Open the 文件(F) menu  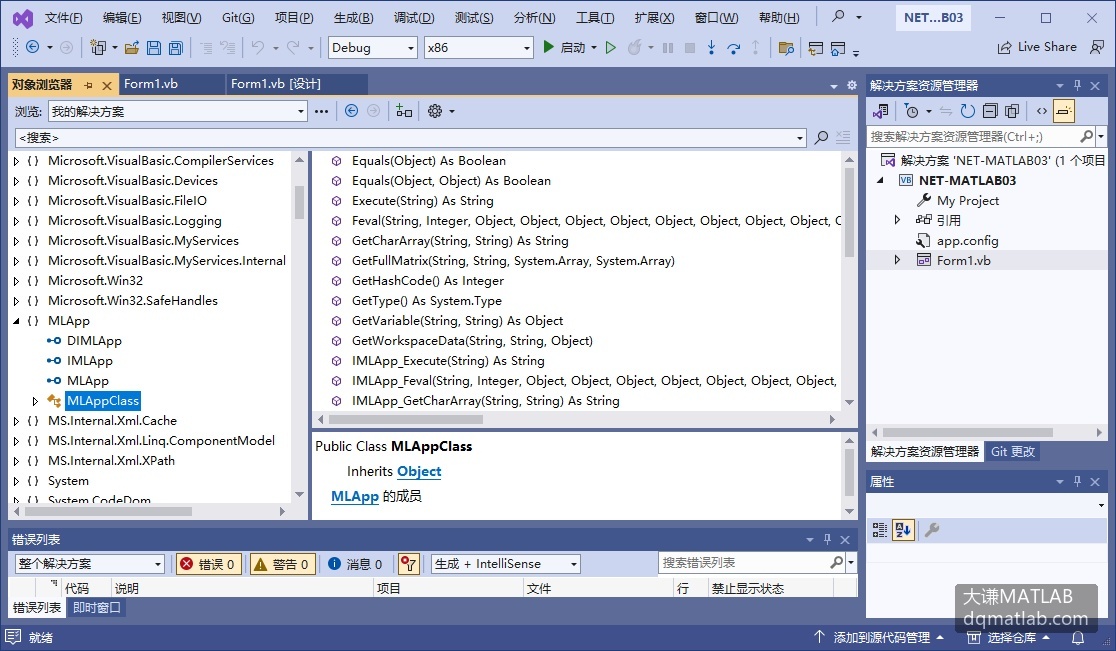coord(63,17)
